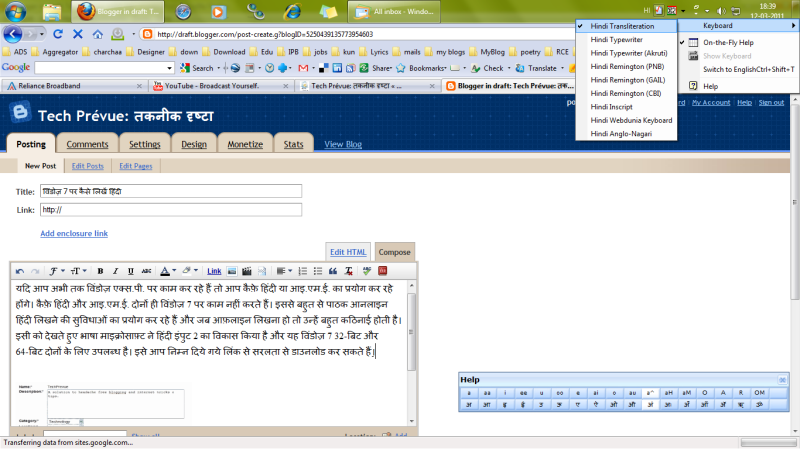
Task: Insert video using clapperboard icon
Action: coord(247,271)
